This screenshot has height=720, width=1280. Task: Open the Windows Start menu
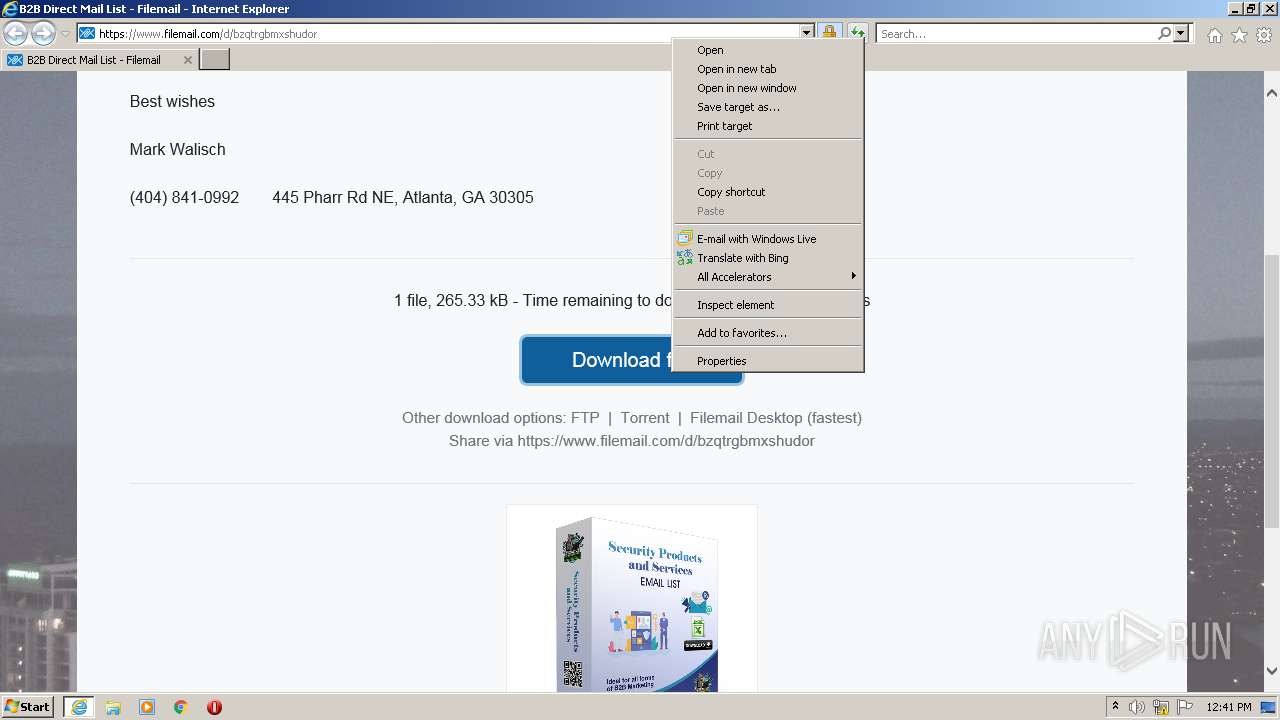coord(28,707)
